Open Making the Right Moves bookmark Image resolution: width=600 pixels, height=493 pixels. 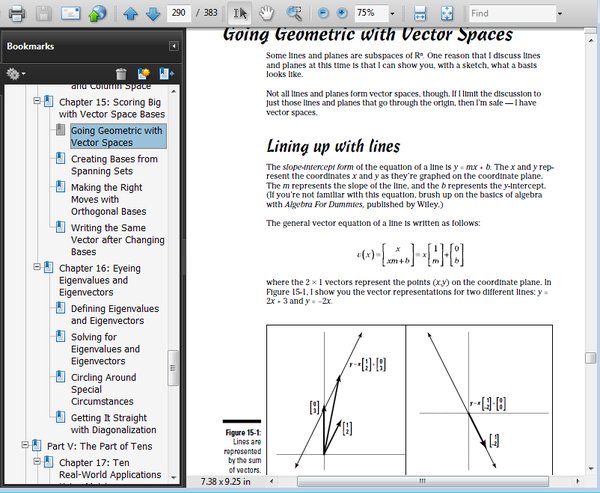click(x=108, y=199)
